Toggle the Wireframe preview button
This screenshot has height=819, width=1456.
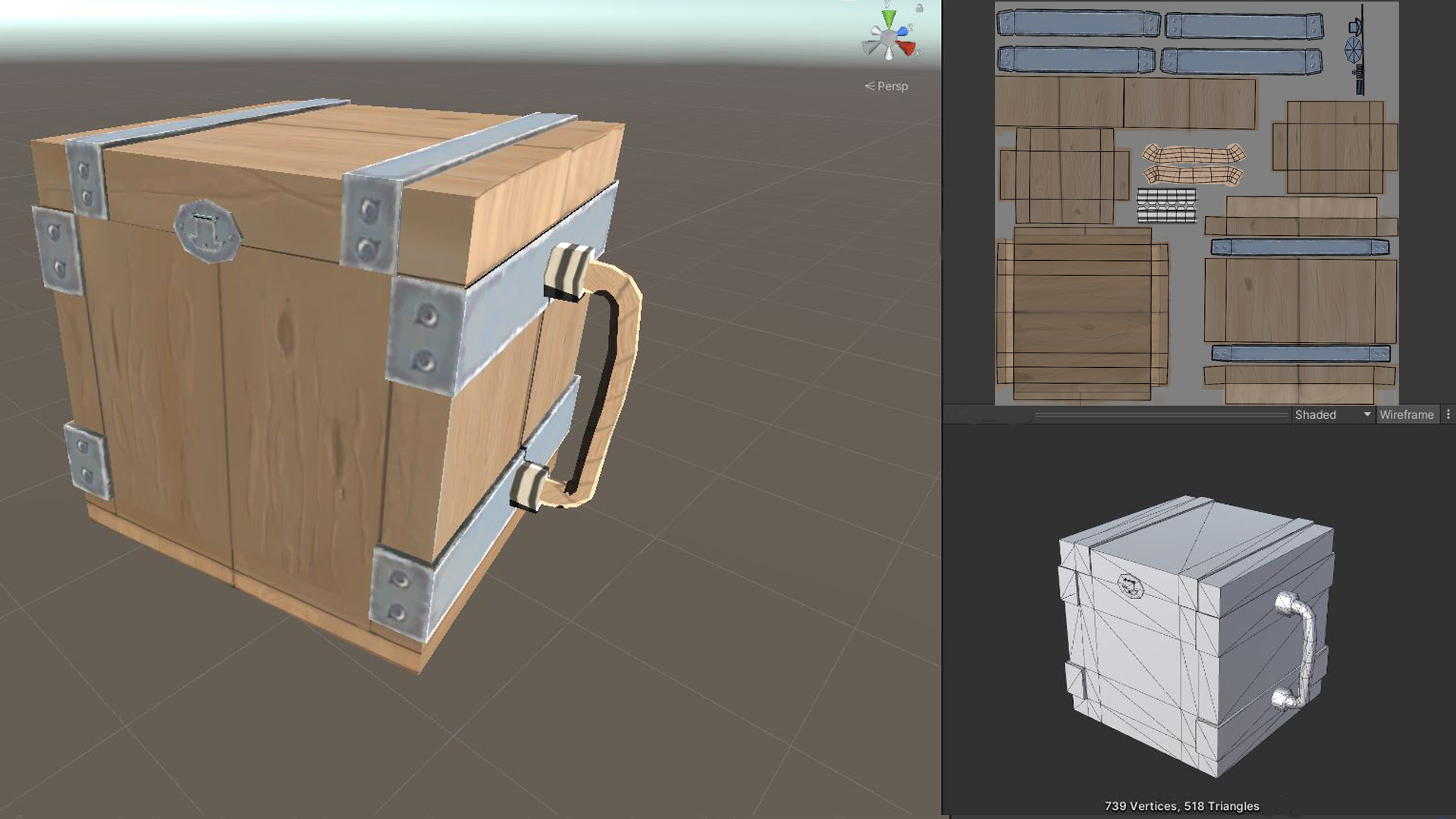(1406, 415)
